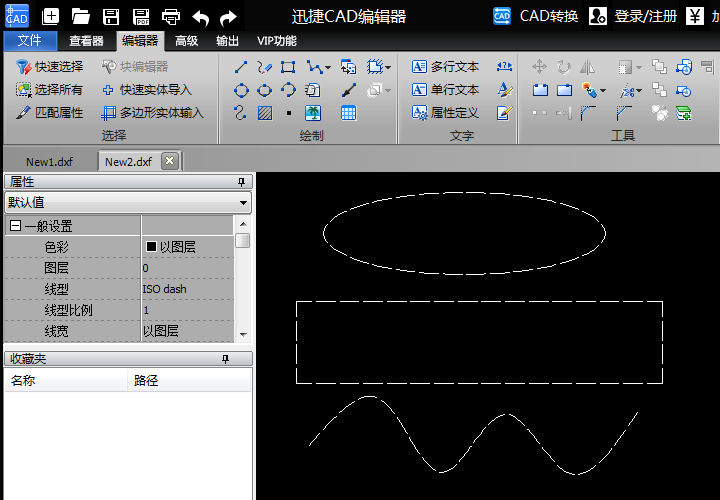Open the 文件 menu

30,41
